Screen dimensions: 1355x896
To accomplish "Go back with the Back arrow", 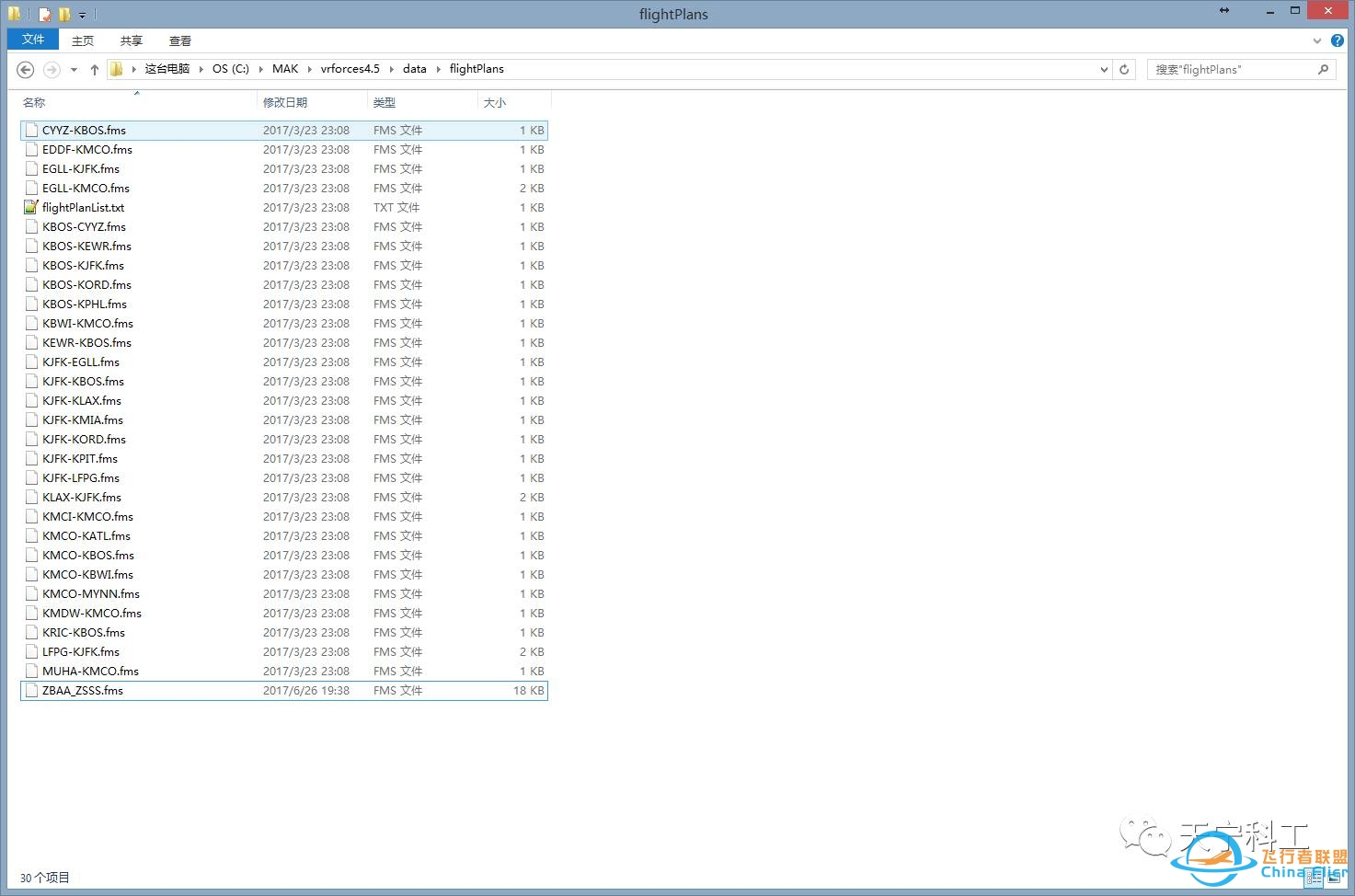I will [26, 70].
